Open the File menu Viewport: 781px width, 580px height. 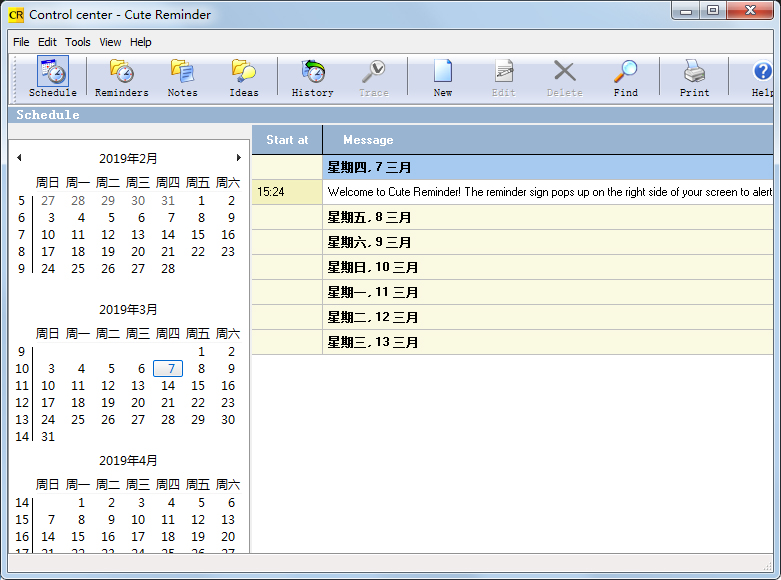click(21, 42)
